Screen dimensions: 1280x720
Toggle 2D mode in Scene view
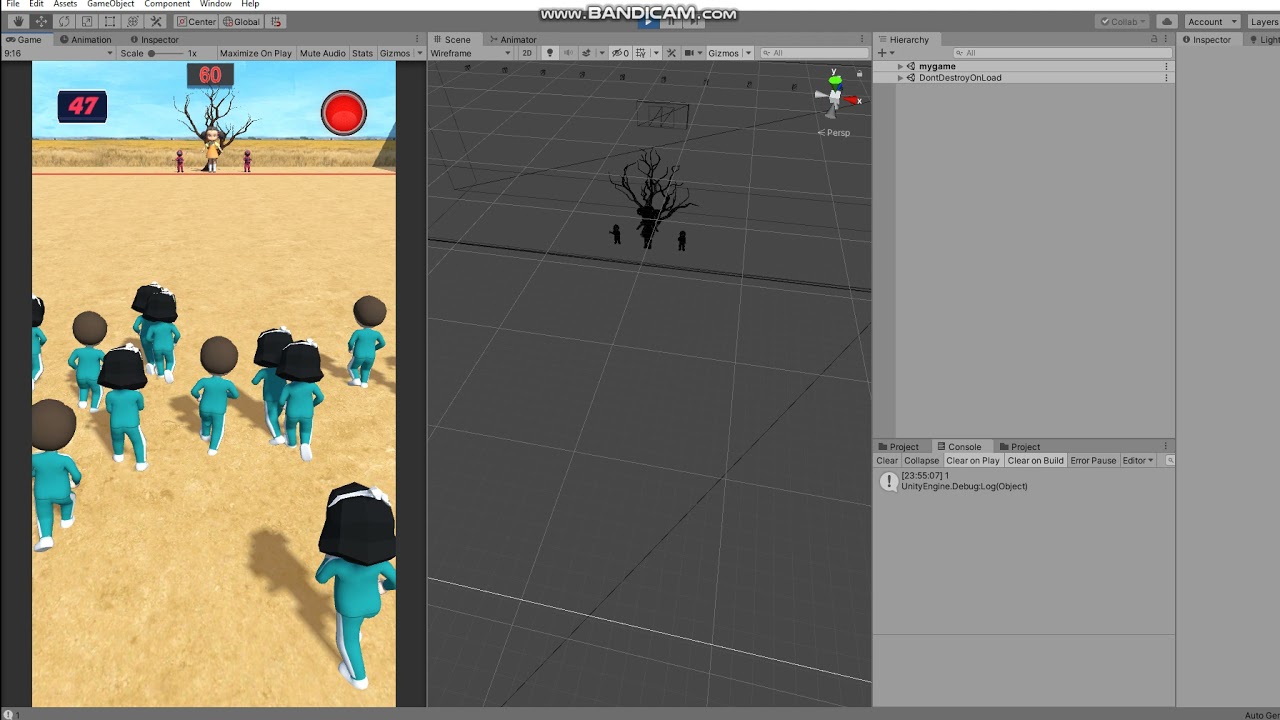tap(527, 53)
